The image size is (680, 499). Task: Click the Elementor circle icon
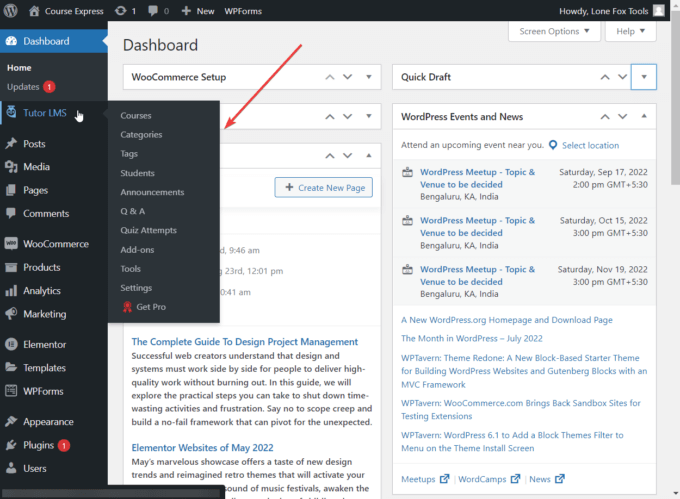(11, 344)
